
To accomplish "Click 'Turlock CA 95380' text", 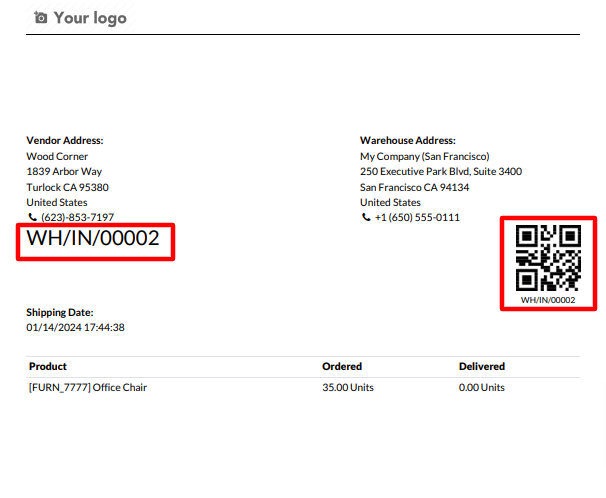I will point(67,187).
